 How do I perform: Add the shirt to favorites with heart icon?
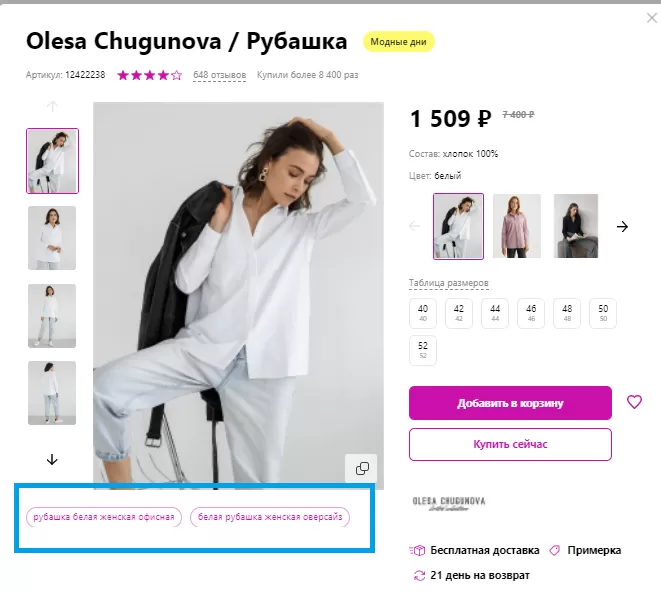634,402
